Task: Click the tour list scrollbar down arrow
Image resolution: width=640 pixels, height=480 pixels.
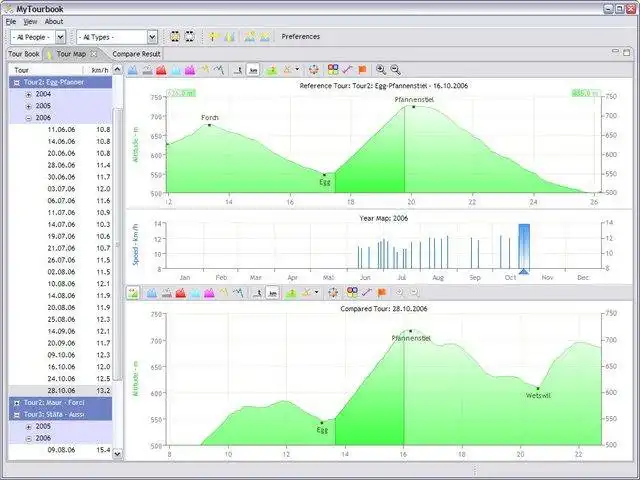Action: (118, 453)
